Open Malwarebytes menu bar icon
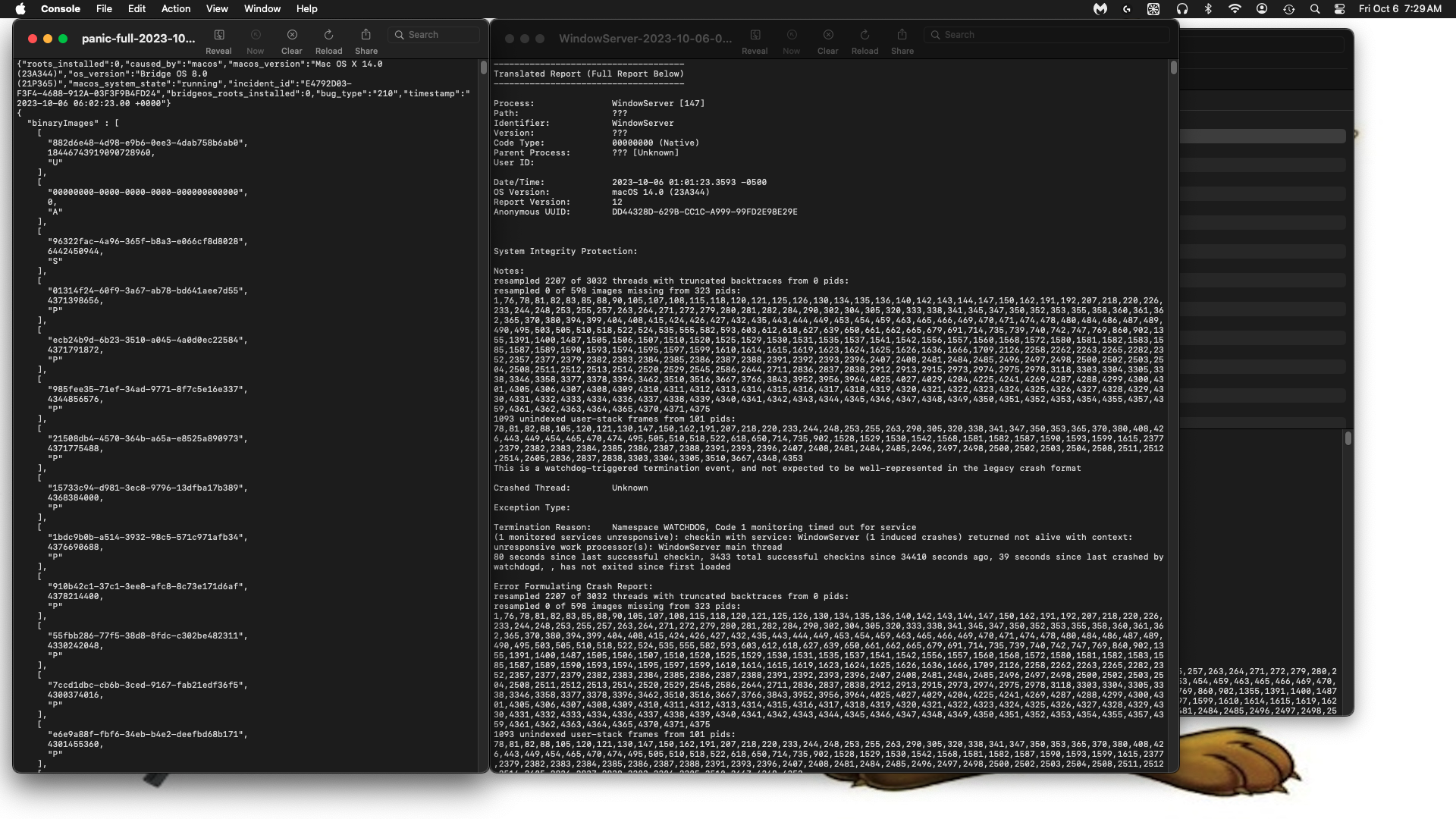 pos(1100,9)
